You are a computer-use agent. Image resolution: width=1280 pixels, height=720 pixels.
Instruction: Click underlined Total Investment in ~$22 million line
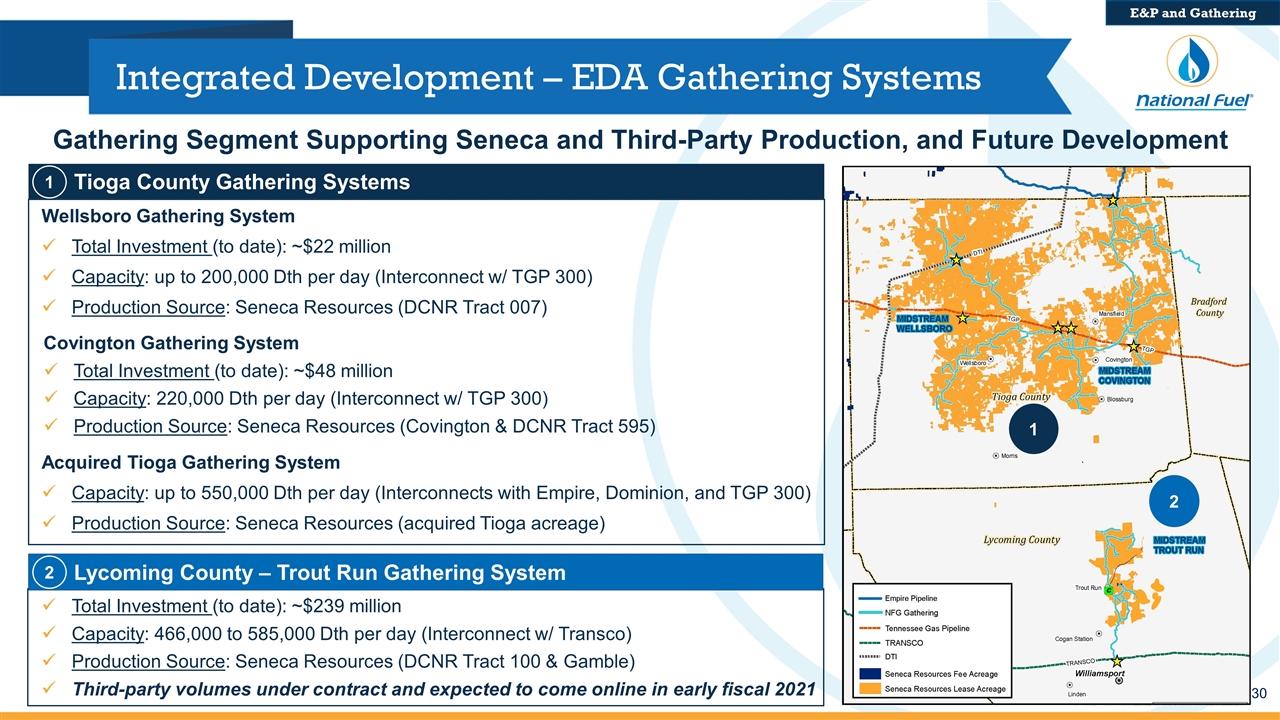(x=141, y=247)
